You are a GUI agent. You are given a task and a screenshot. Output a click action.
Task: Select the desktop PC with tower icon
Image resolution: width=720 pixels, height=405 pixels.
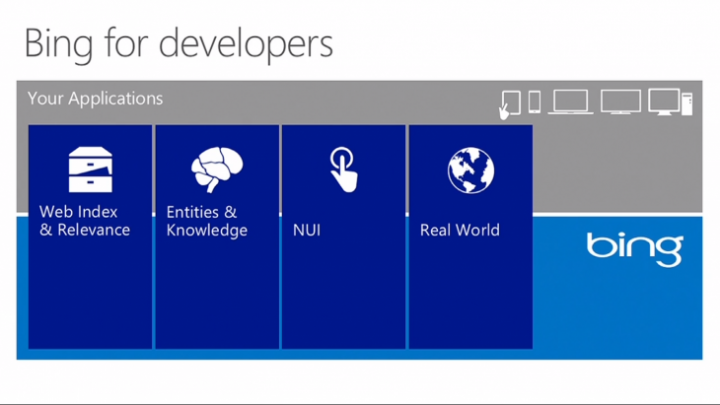tap(670, 101)
